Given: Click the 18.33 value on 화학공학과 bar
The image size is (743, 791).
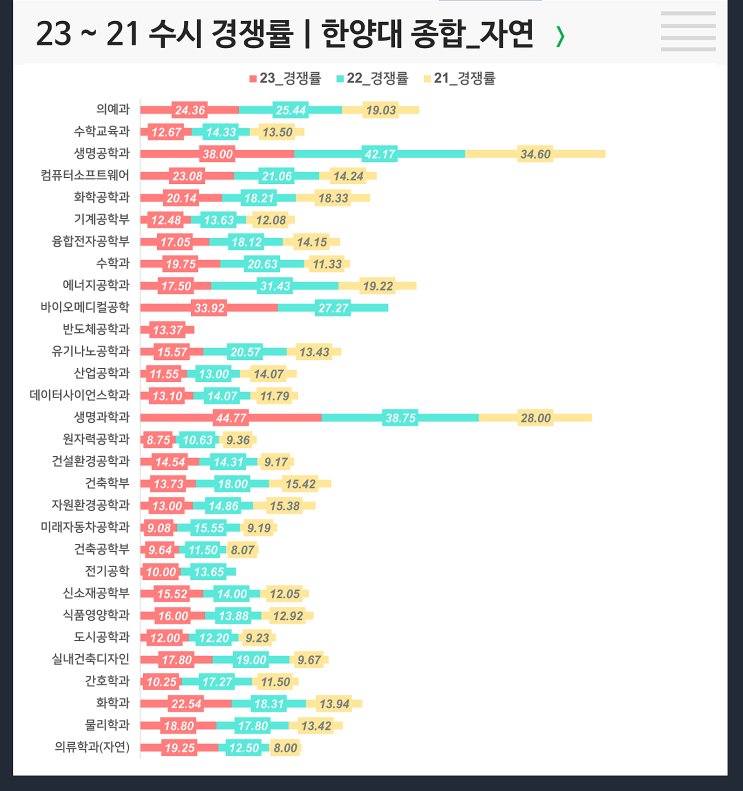Looking at the screenshot, I should pyautogui.click(x=333, y=198).
